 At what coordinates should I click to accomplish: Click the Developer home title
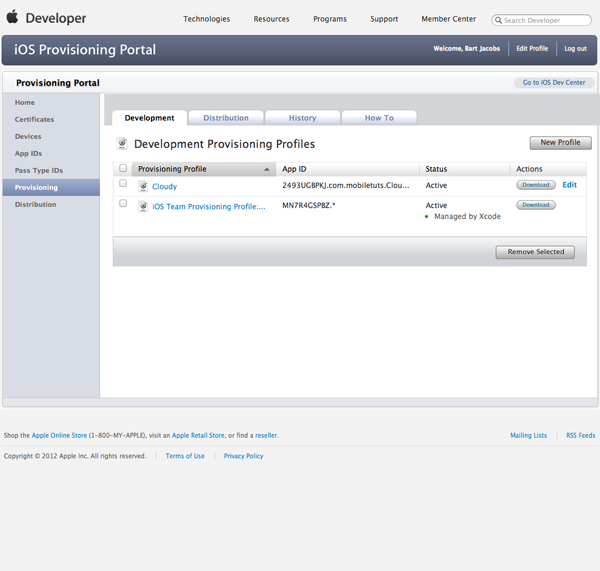point(56,18)
